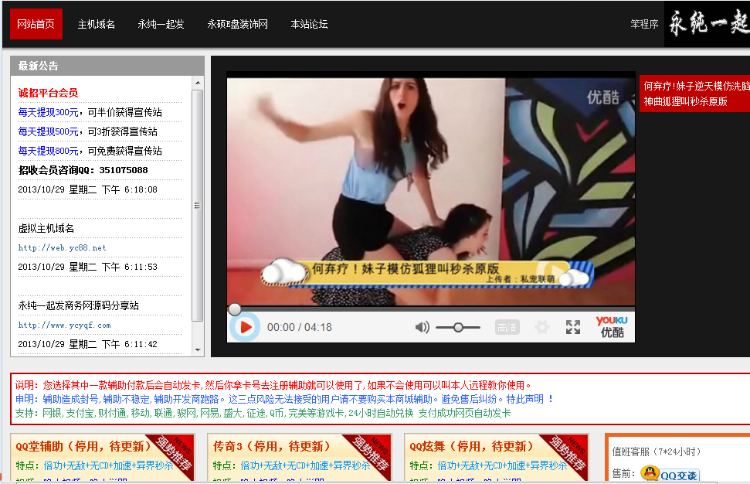Open 每天提现800元 link
This screenshot has height=484, width=750.
[x=48, y=151]
